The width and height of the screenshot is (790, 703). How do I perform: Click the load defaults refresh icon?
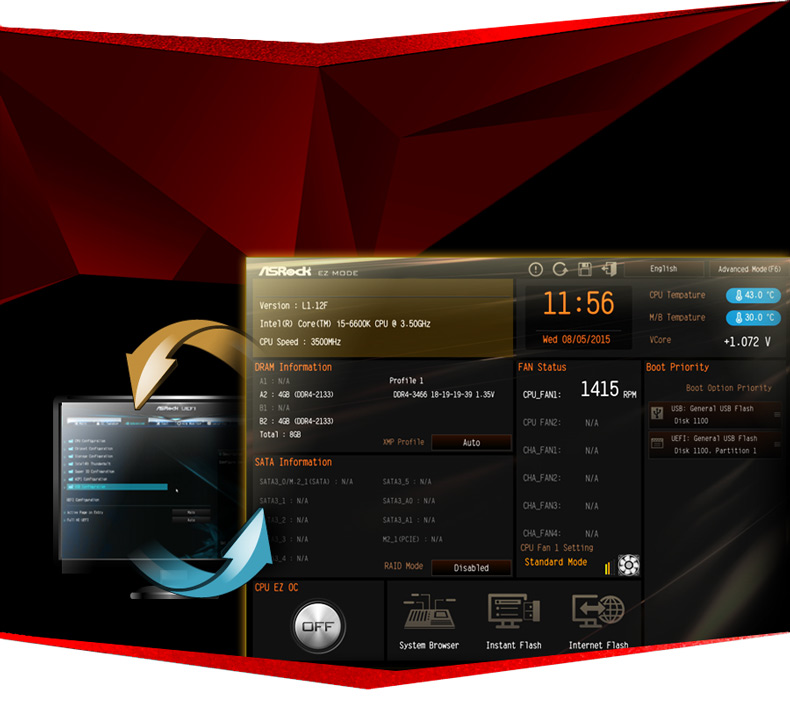[560, 269]
